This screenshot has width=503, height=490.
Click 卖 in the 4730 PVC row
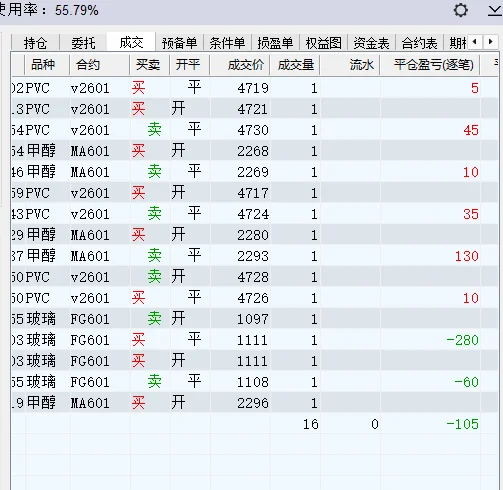point(154,130)
